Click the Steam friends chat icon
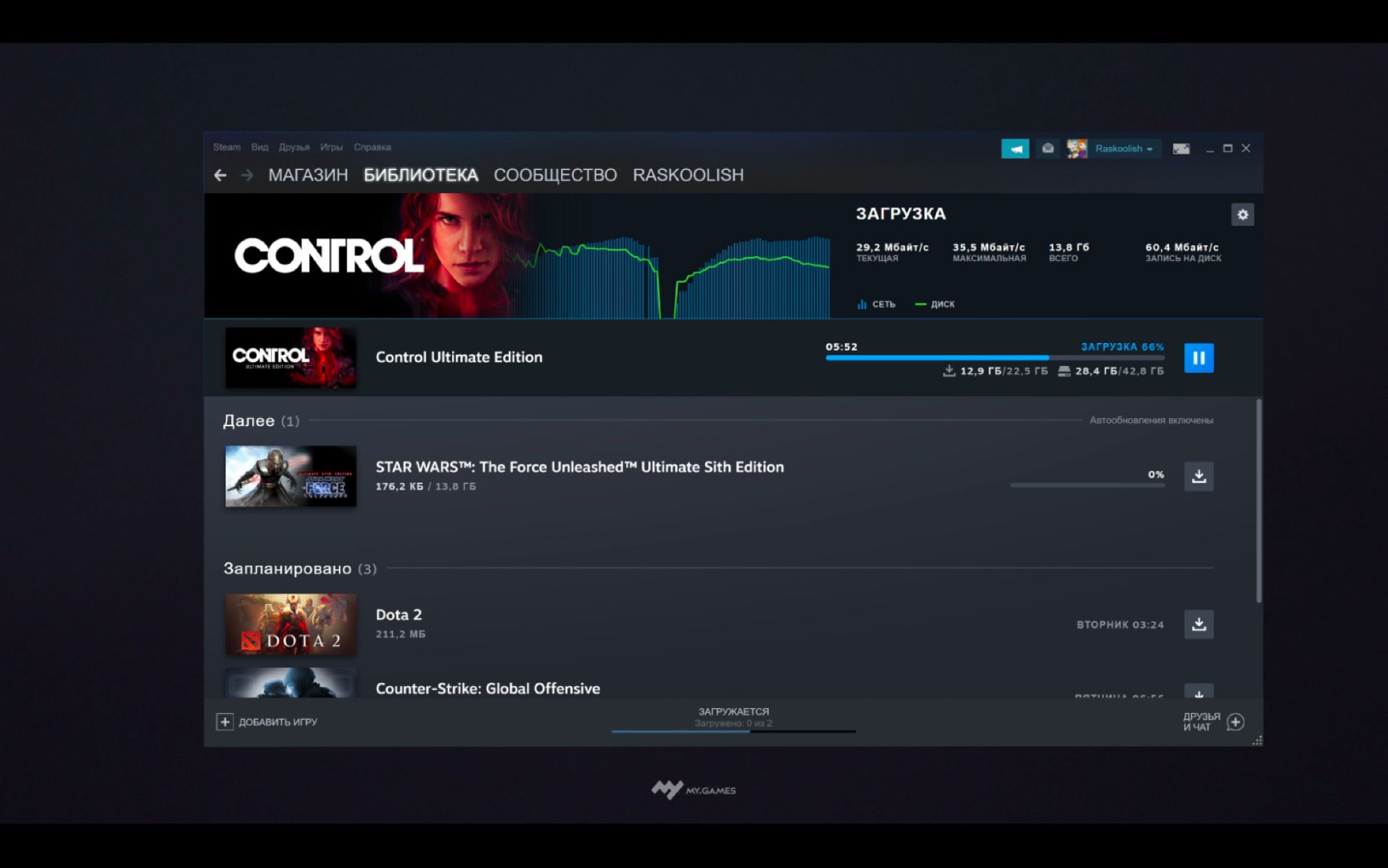Image resolution: width=1388 pixels, height=868 pixels. 1237,721
